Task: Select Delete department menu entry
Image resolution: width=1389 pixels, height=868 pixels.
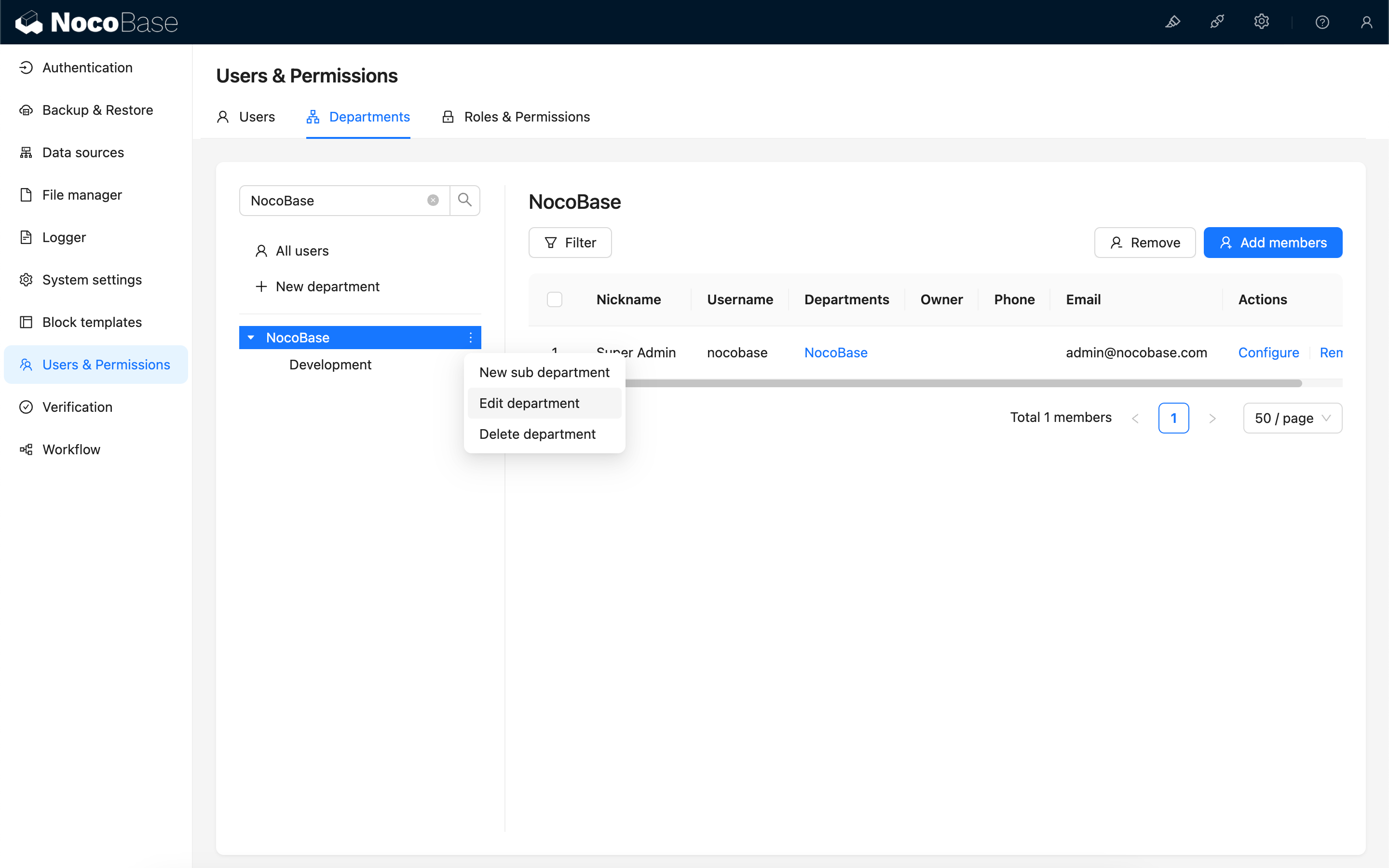Action: coord(537,434)
